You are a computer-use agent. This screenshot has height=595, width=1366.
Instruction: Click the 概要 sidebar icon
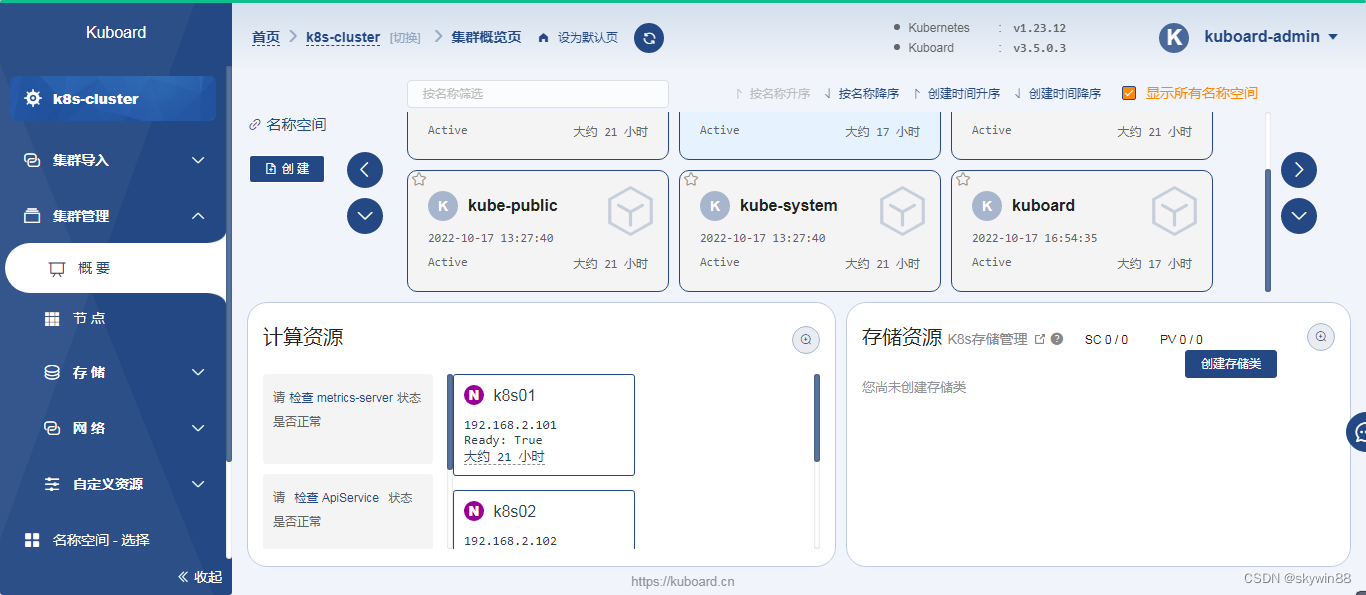pyautogui.click(x=57, y=269)
